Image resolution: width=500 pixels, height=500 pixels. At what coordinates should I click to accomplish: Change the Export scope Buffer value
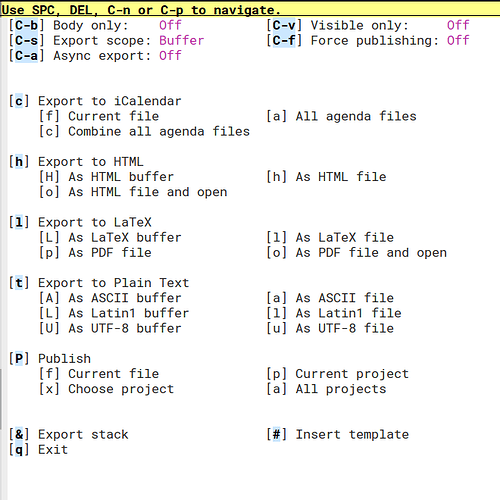click(x=181, y=41)
